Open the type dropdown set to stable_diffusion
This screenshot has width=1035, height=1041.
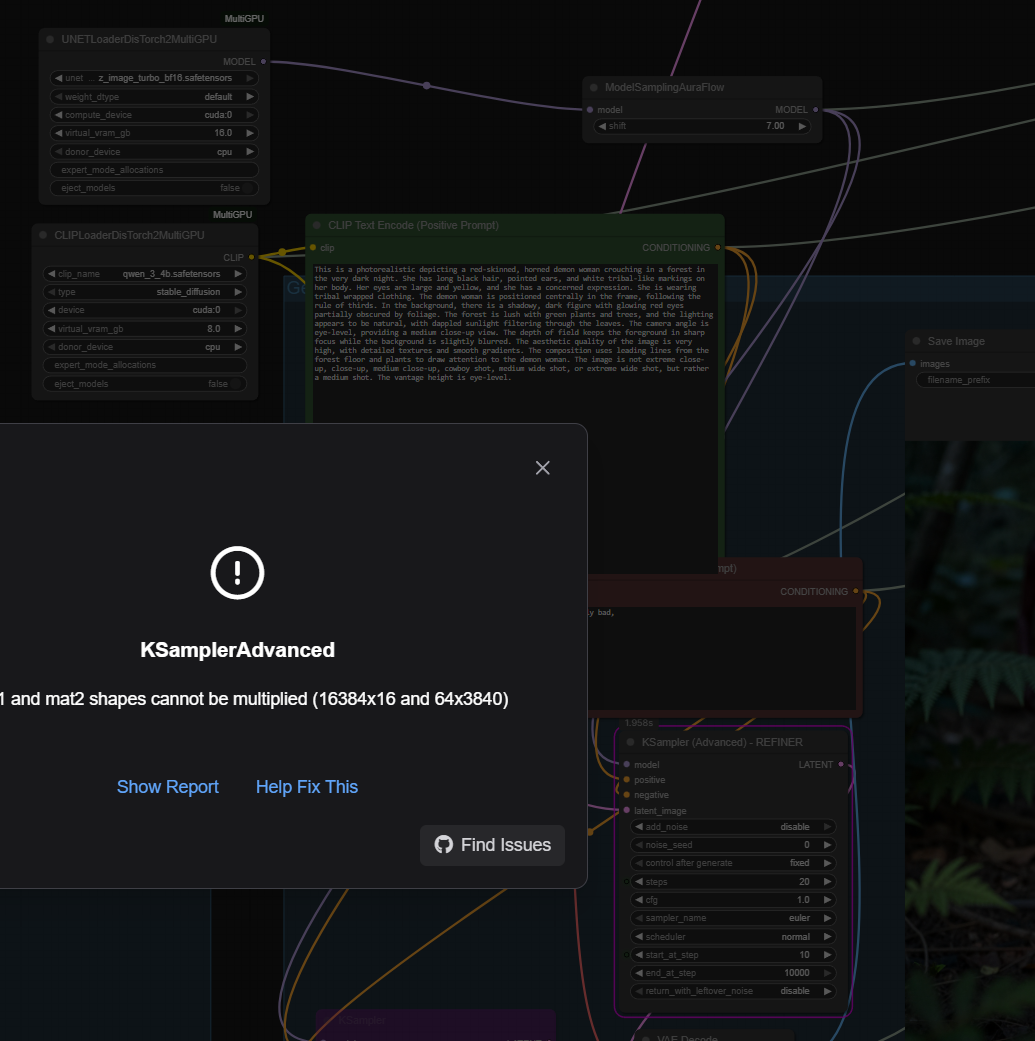click(145, 291)
